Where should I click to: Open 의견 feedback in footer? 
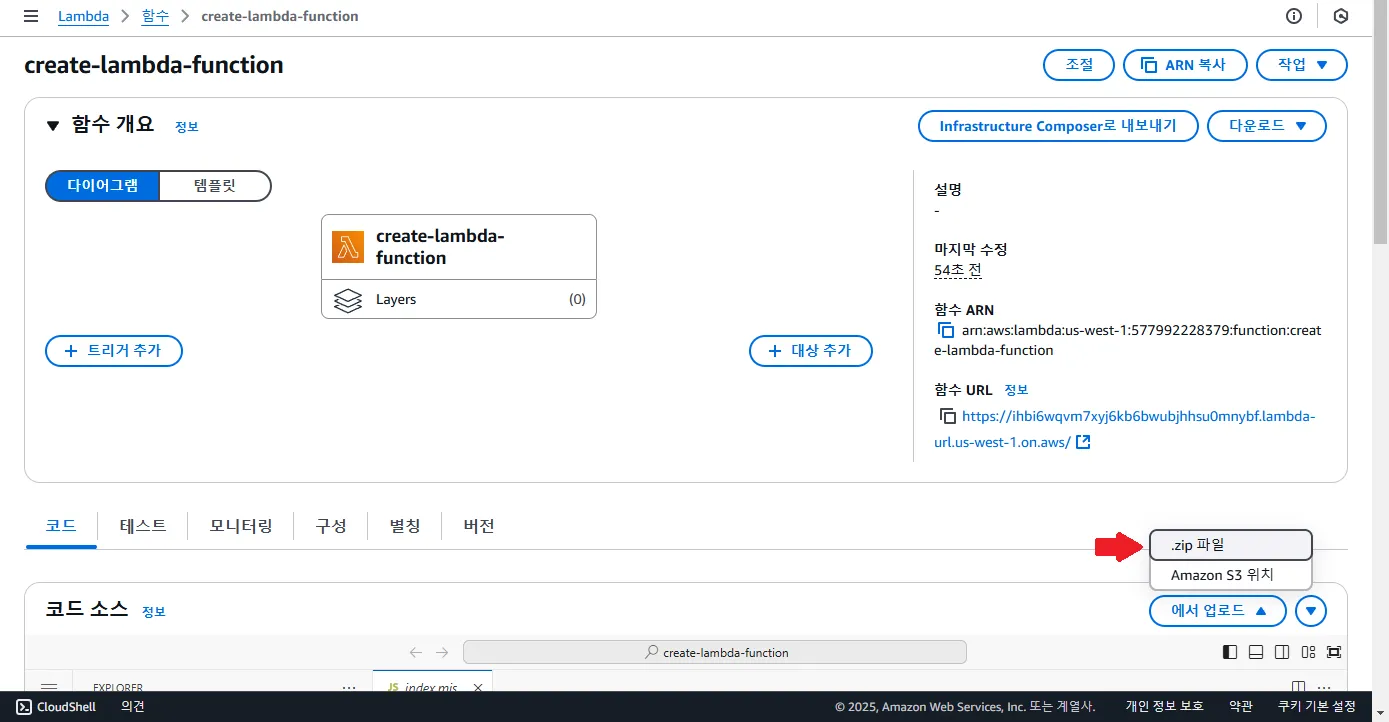pos(133,707)
